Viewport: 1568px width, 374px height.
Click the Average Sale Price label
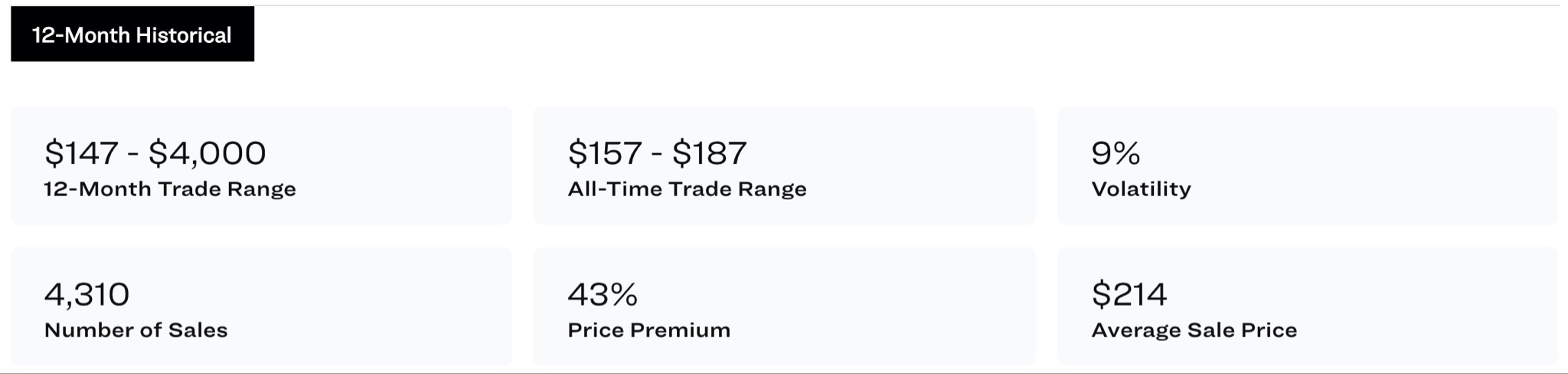pyautogui.click(x=1194, y=330)
